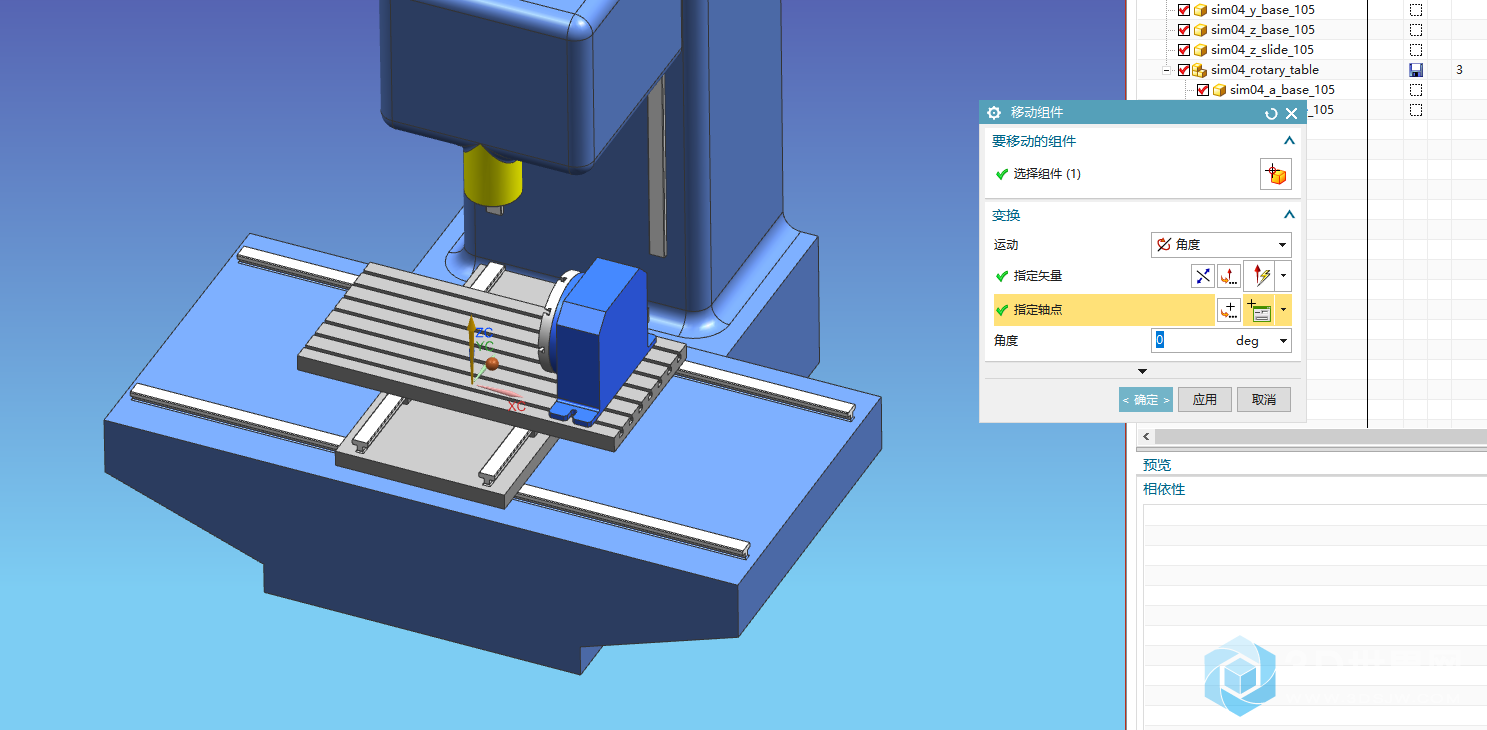
Task: Click the gear icon in 移动组件 title bar
Action: point(994,113)
